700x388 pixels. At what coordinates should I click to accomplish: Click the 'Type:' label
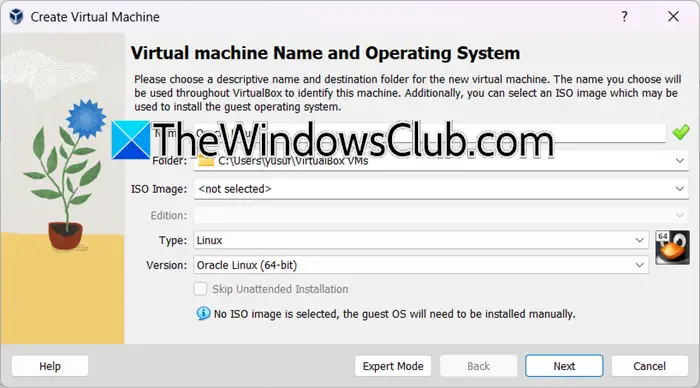(x=173, y=240)
